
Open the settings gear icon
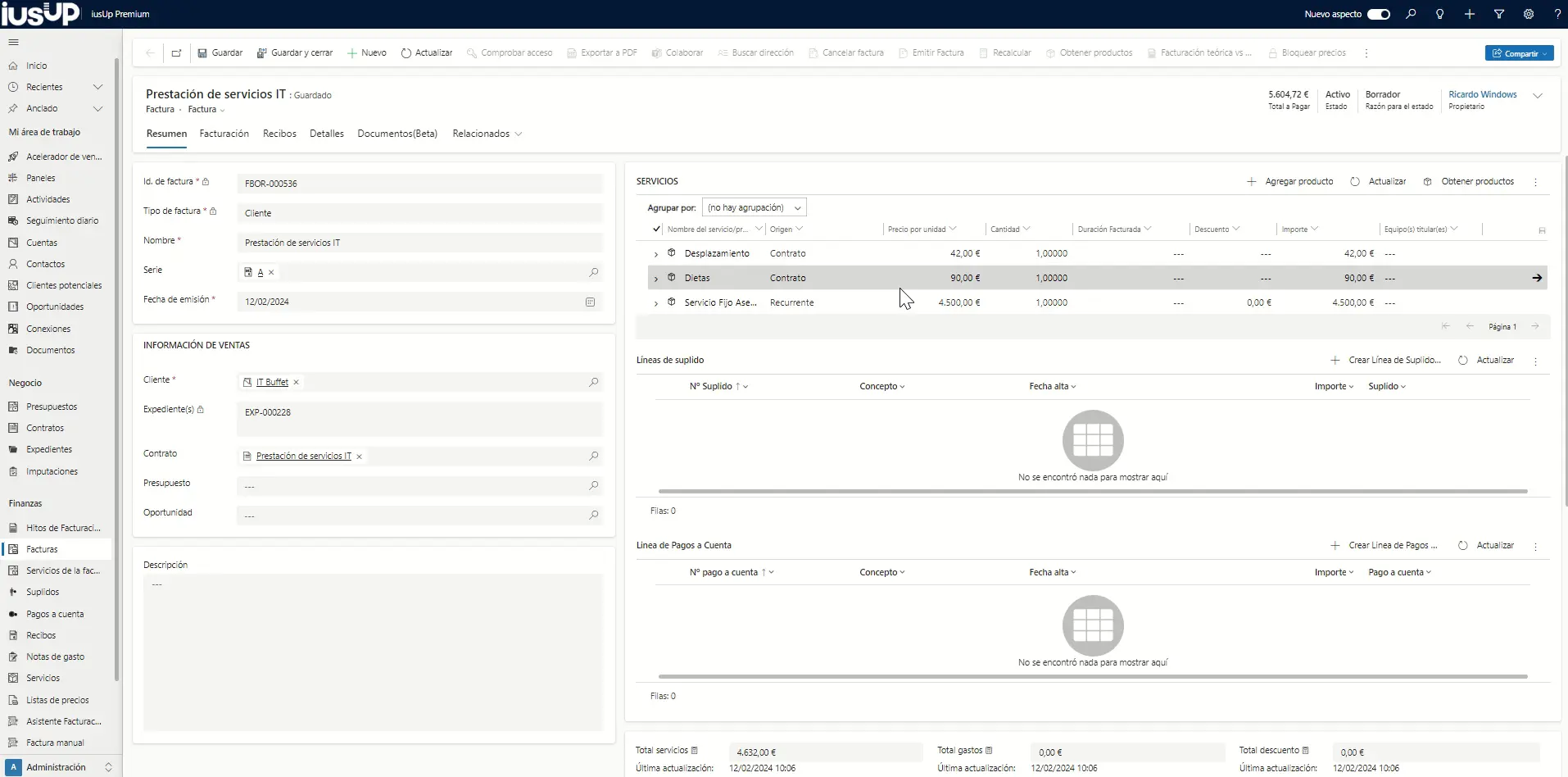pyautogui.click(x=1528, y=14)
